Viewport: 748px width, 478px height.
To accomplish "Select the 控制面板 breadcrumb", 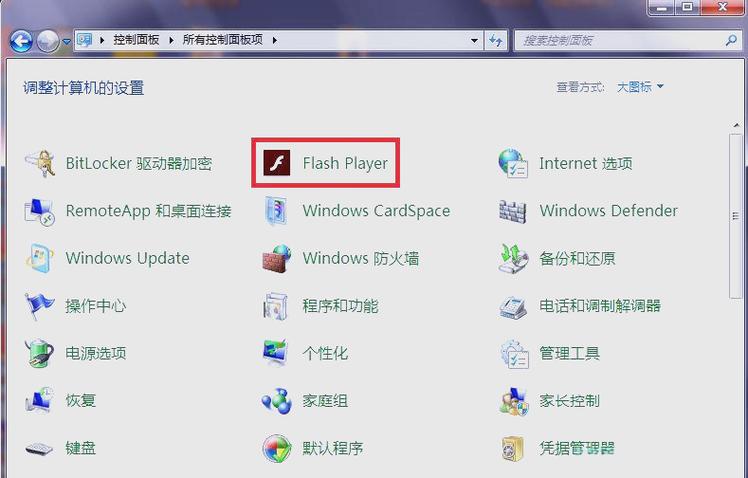I will [136, 40].
